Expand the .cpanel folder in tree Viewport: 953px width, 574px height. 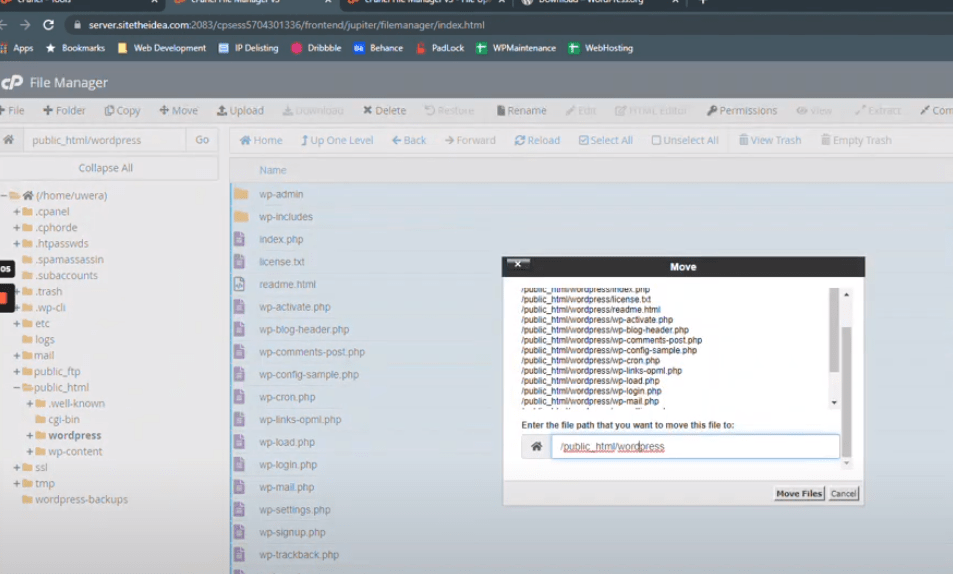[17, 212]
